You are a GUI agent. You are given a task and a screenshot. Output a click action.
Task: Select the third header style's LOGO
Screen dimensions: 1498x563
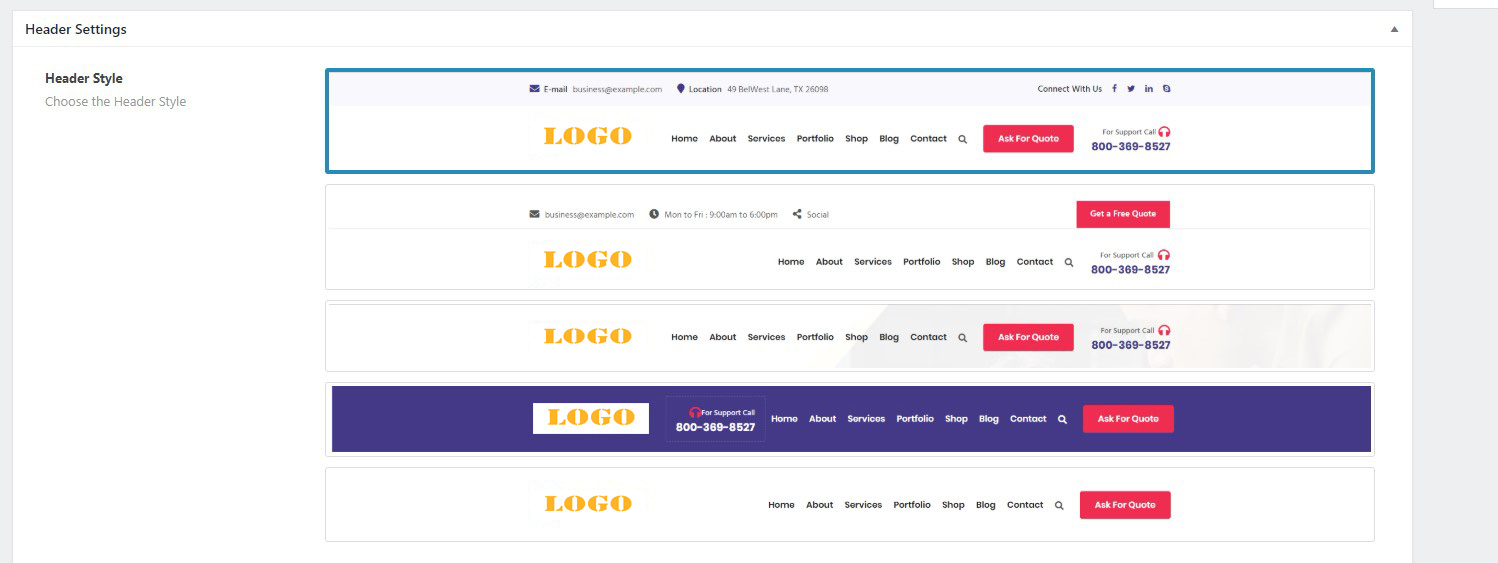pos(587,337)
